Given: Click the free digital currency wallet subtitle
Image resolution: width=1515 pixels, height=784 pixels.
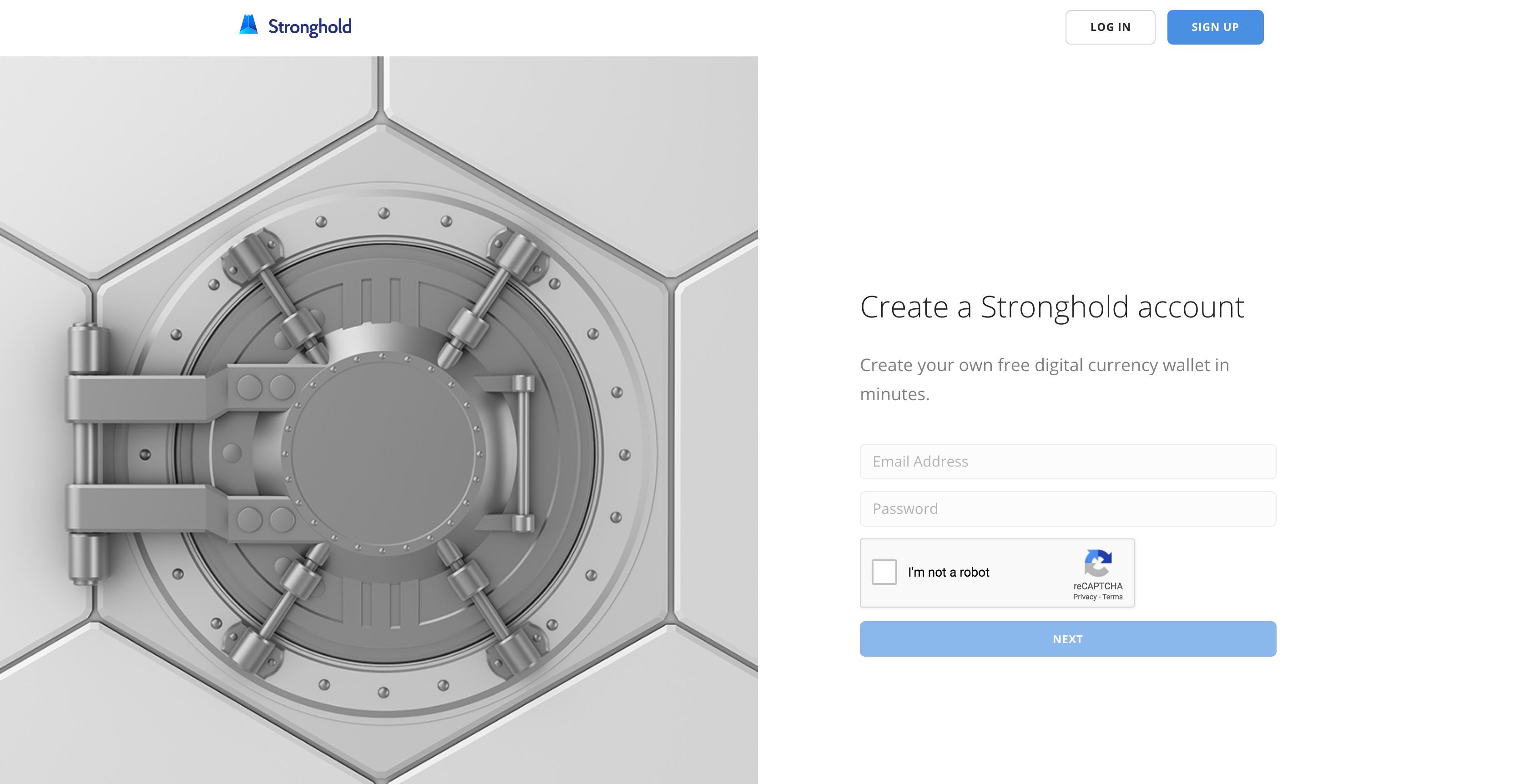Looking at the screenshot, I should click(x=1045, y=379).
